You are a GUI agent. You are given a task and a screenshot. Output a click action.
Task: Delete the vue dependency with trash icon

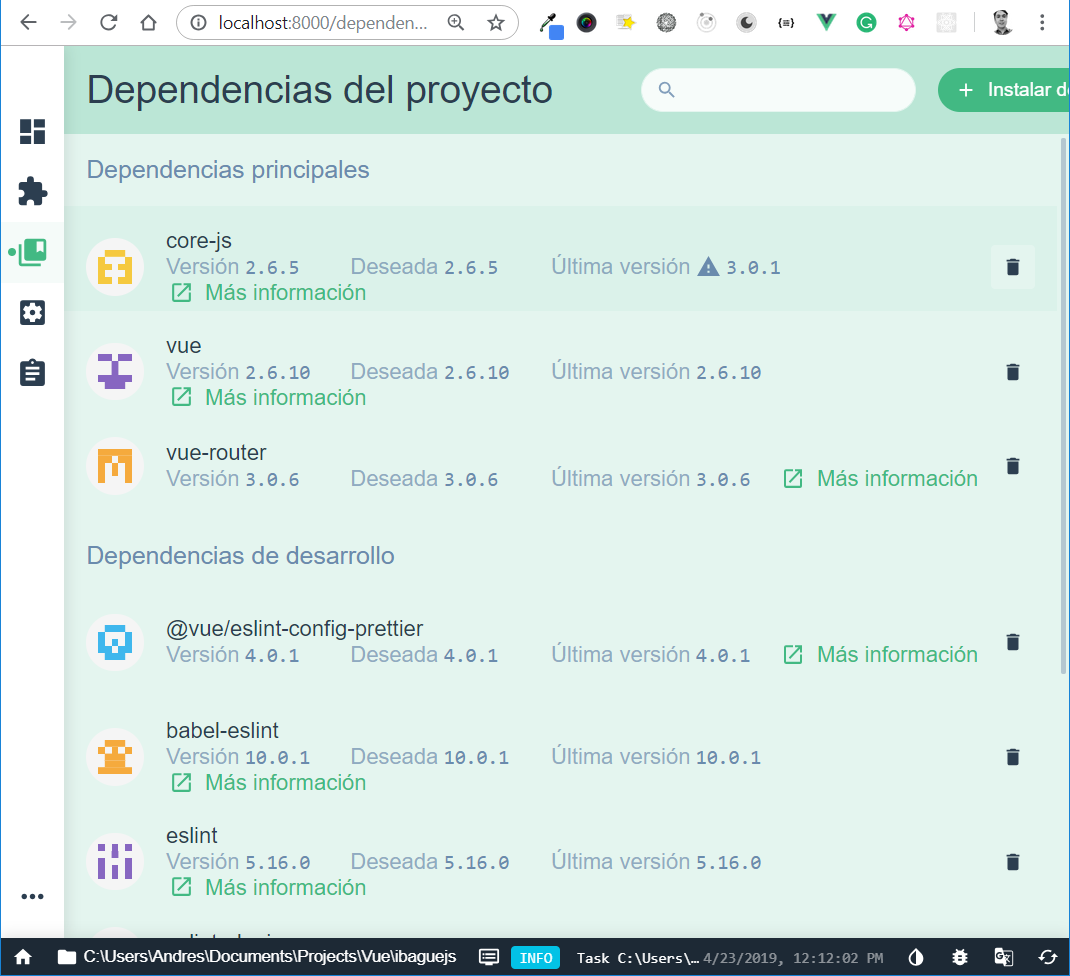click(x=1013, y=372)
